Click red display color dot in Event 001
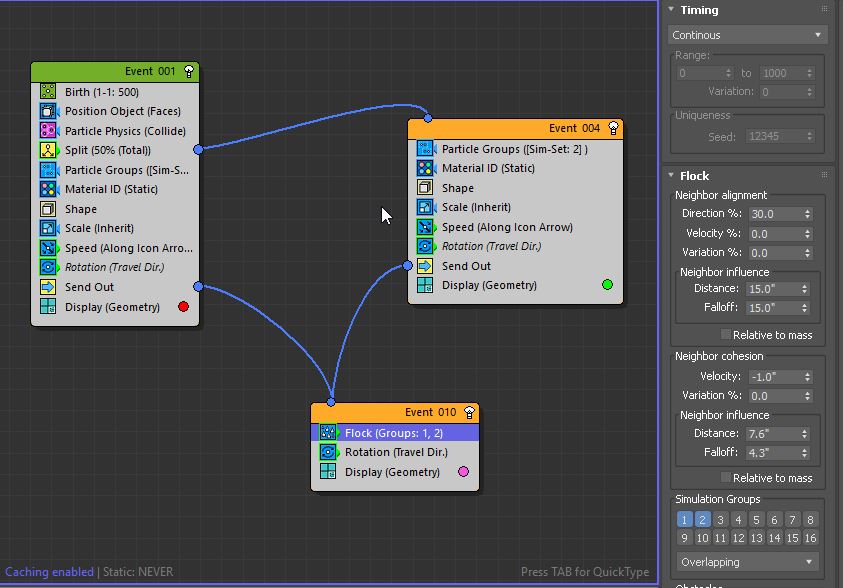 point(183,307)
